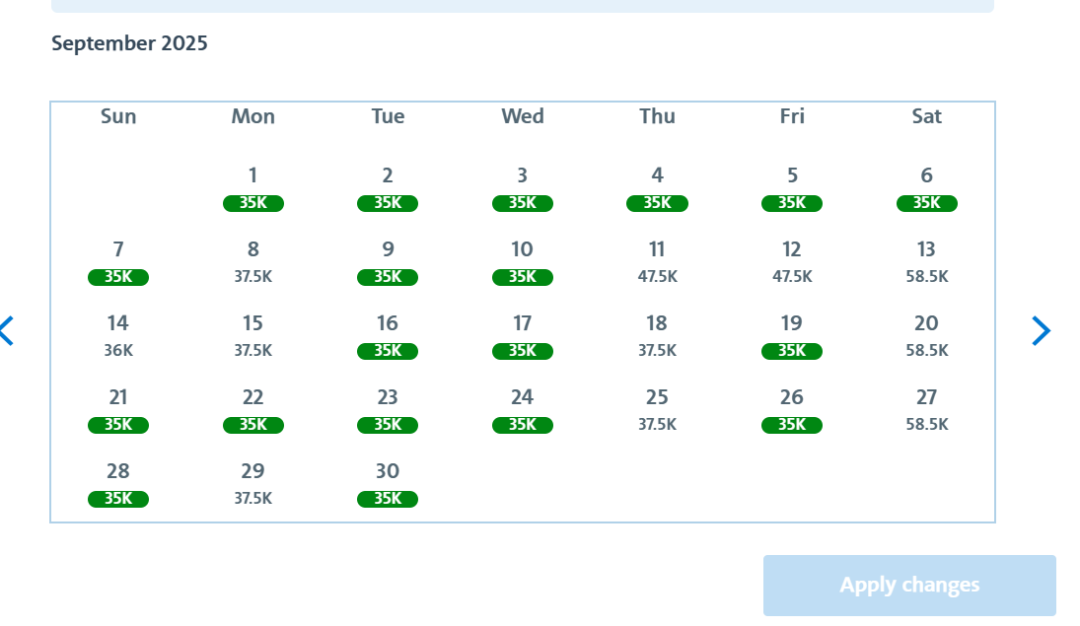Choose September 27 priced at 58.5K
The height and width of the screenshot is (626, 1080).
pyautogui.click(x=926, y=410)
